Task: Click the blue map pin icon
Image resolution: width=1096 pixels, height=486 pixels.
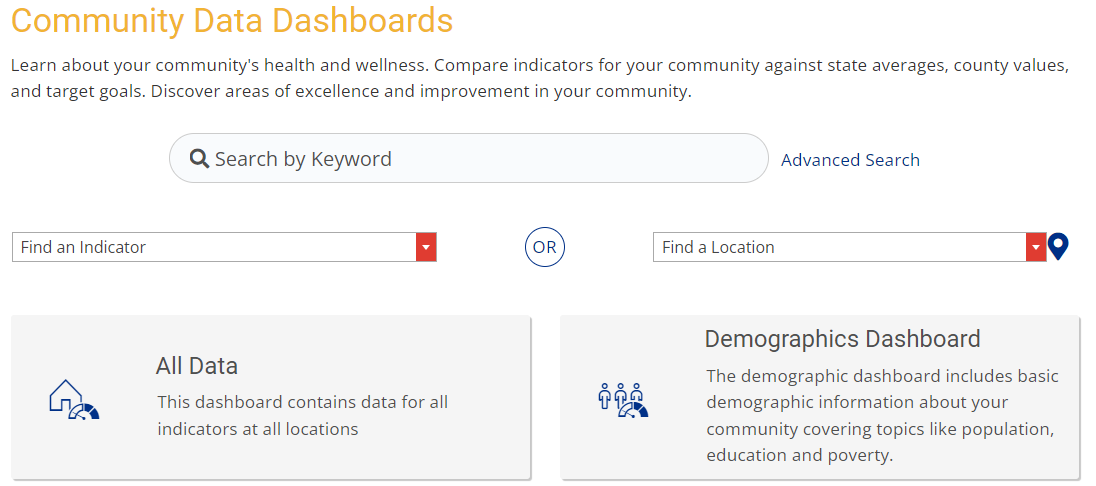Action: [1058, 246]
